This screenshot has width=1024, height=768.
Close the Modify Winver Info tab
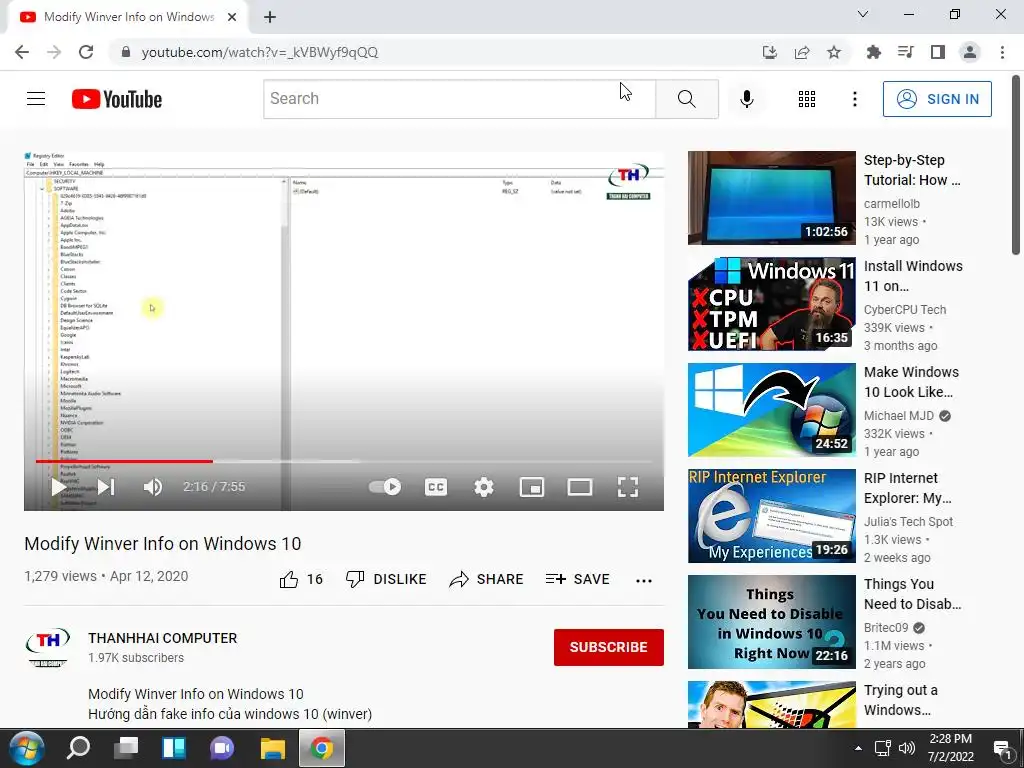click(232, 18)
